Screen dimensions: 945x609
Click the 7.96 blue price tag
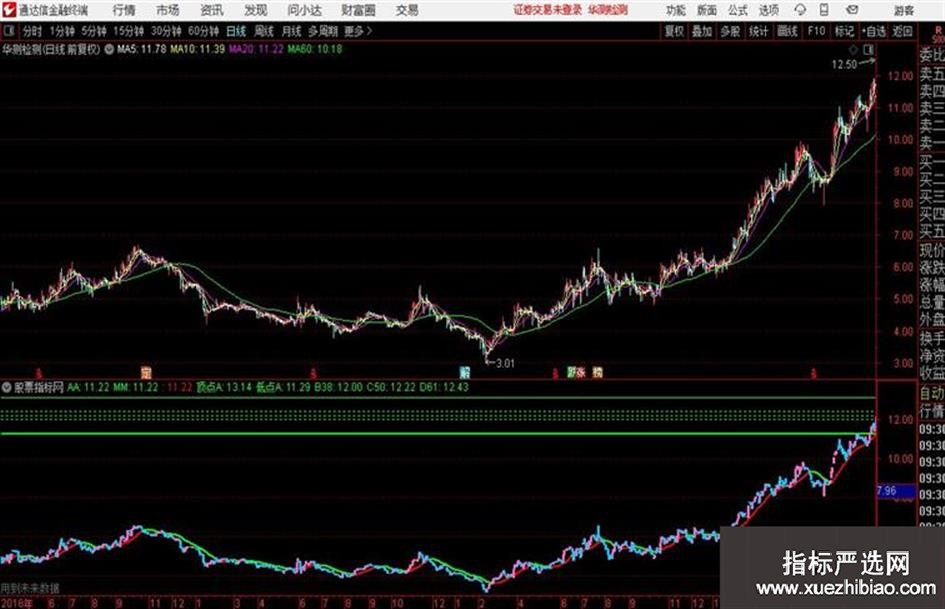895,491
